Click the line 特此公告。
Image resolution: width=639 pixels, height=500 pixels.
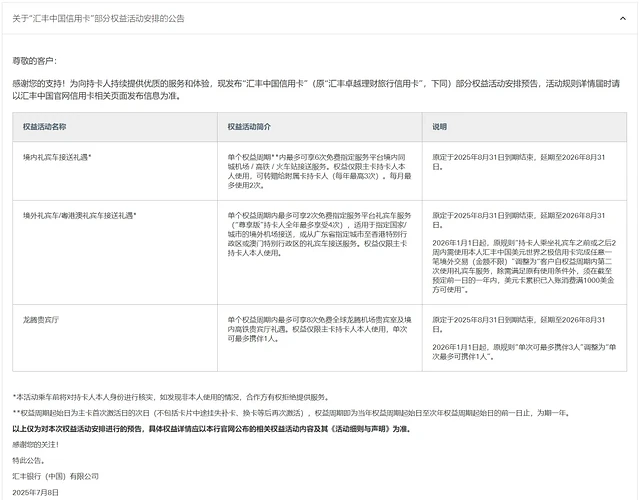(x=29, y=460)
